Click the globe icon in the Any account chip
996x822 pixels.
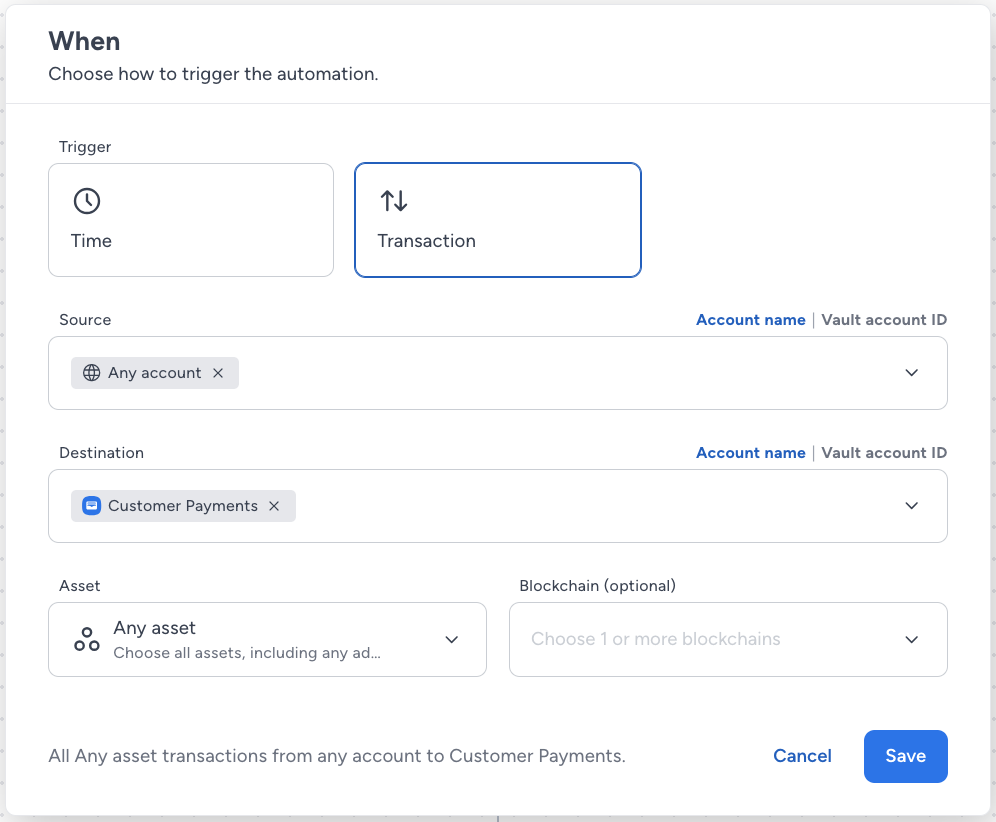[x=91, y=373]
